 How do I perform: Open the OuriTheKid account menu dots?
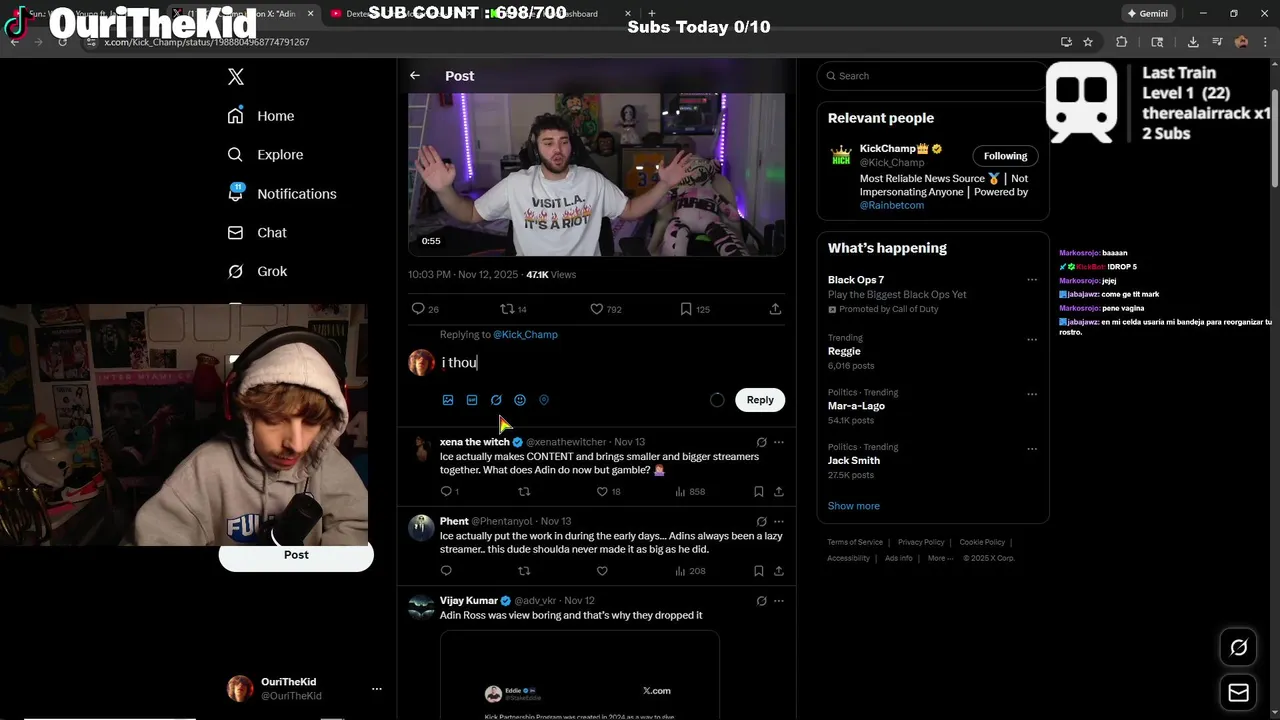[x=377, y=689]
